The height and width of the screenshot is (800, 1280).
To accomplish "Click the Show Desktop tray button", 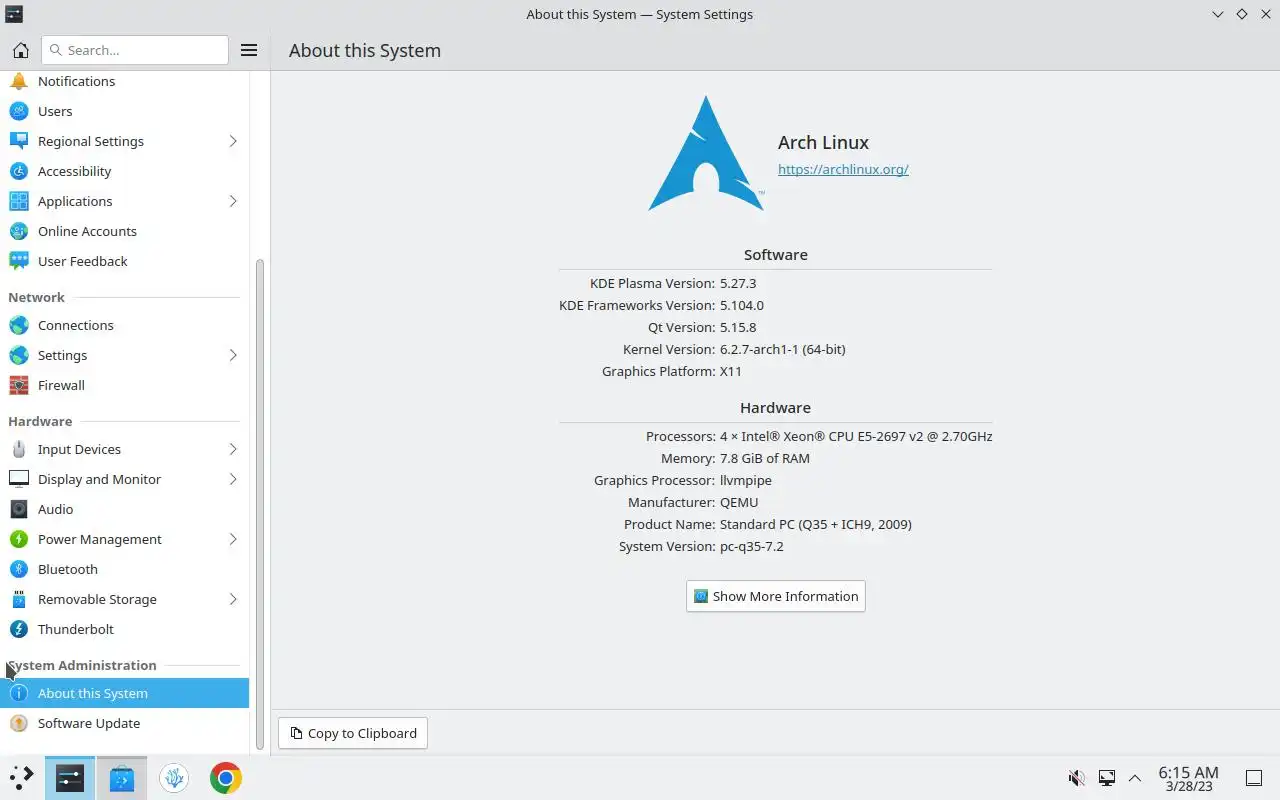I will 1253,778.
